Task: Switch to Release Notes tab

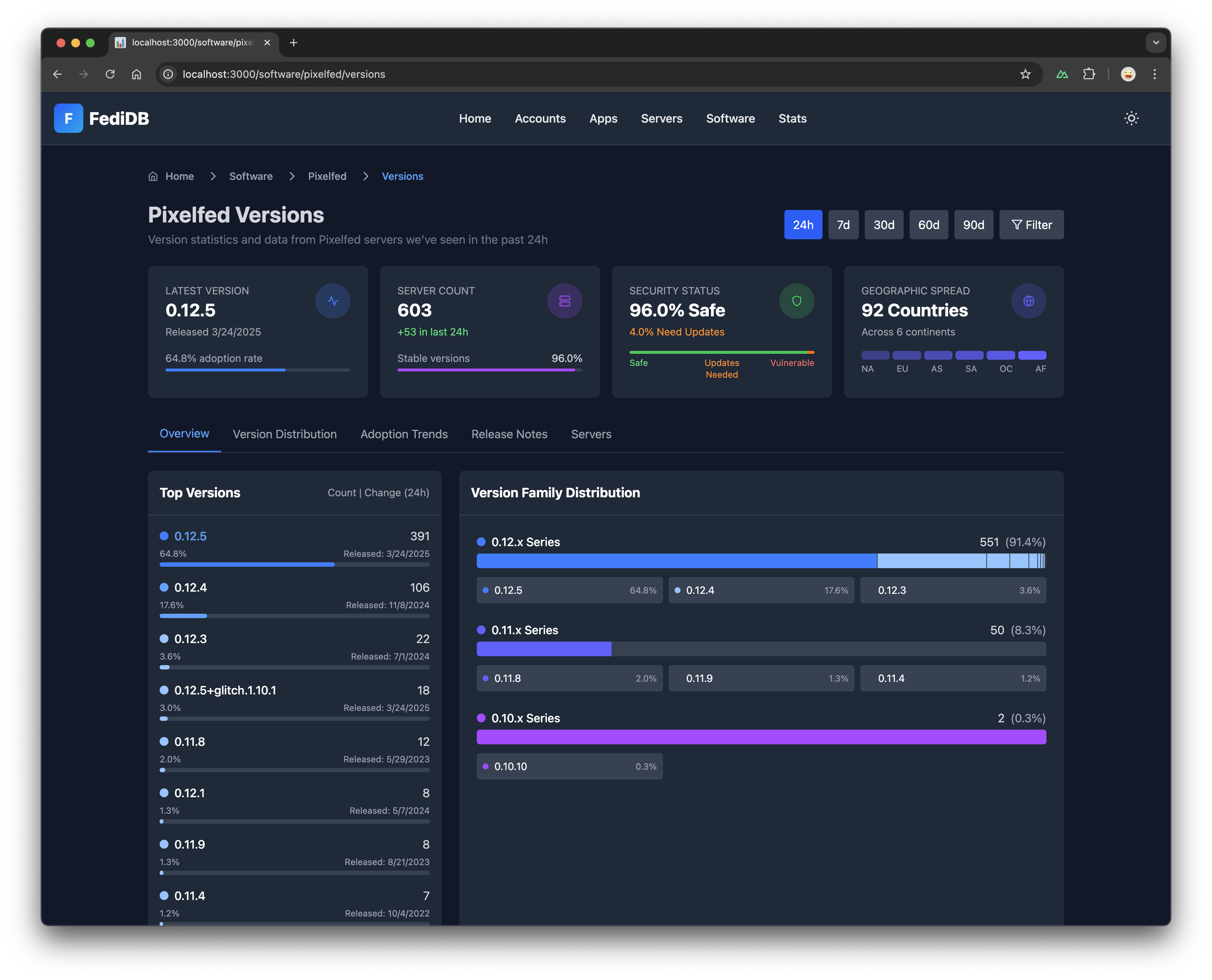Action: 509,434
